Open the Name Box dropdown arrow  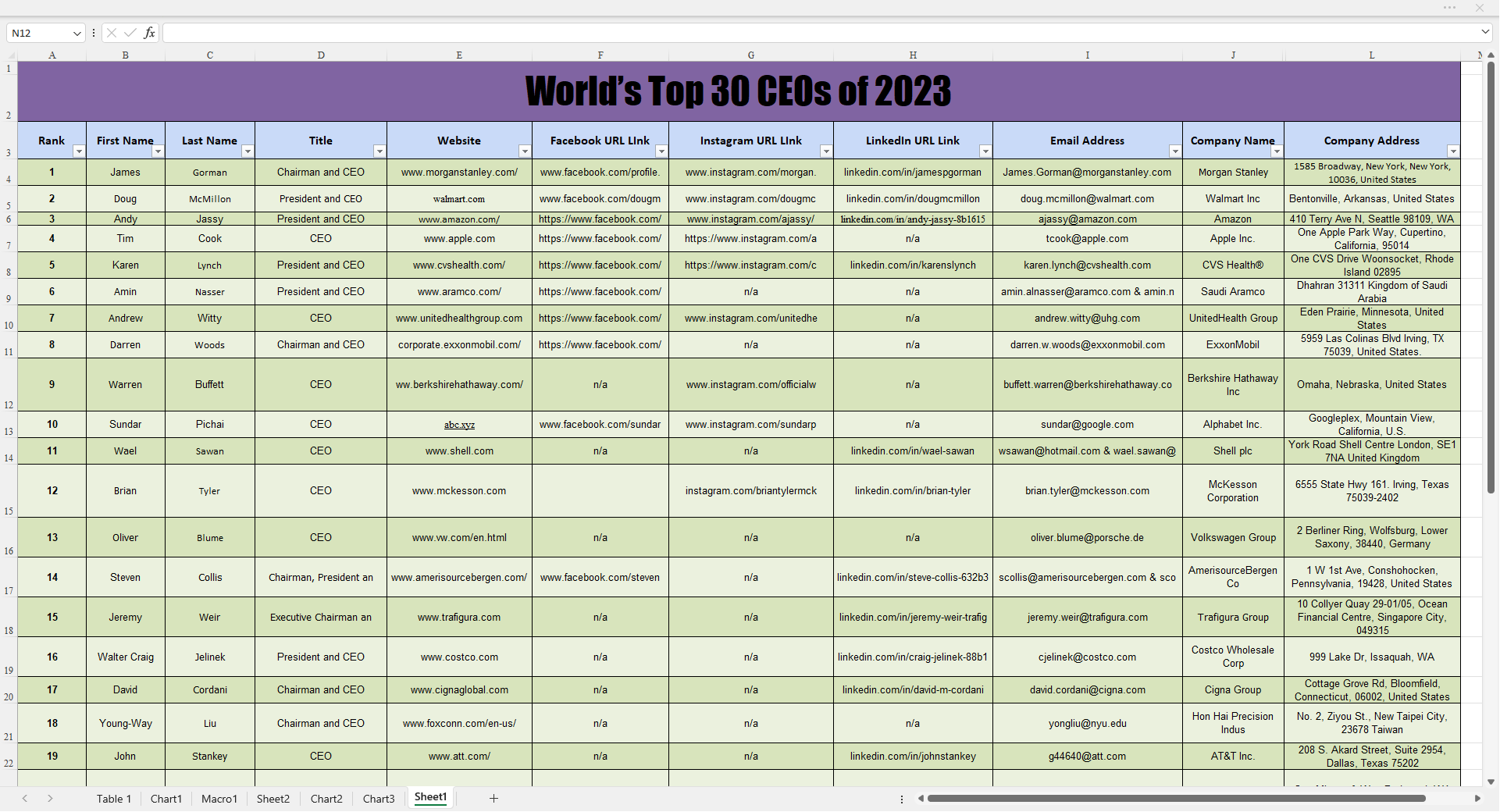coord(77,33)
